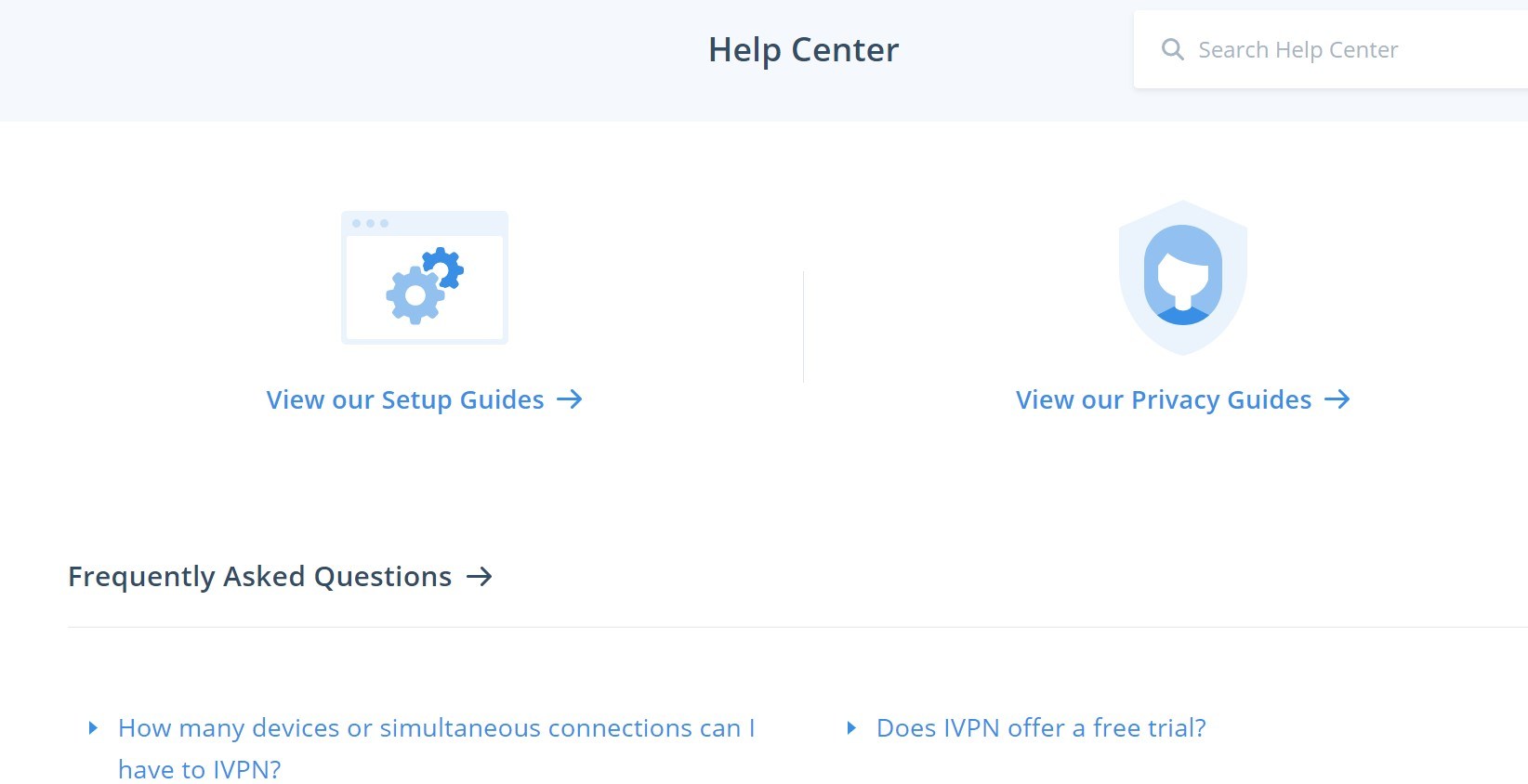Click the browser-with-gears Setup Guides icon
The height and width of the screenshot is (784, 1528).
pyautogui.click(x=425, y=277)
